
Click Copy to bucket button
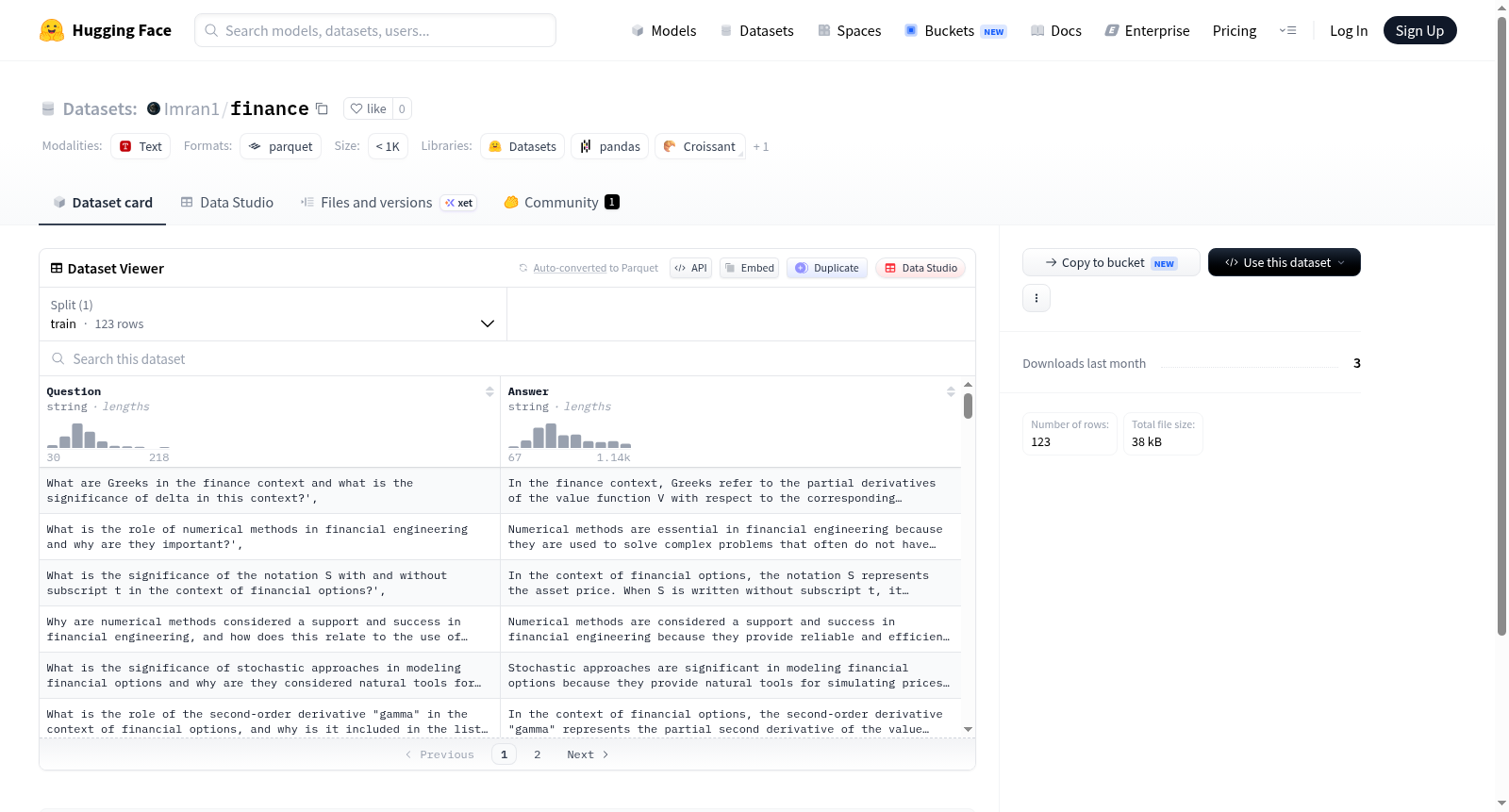click(1111, 262)
